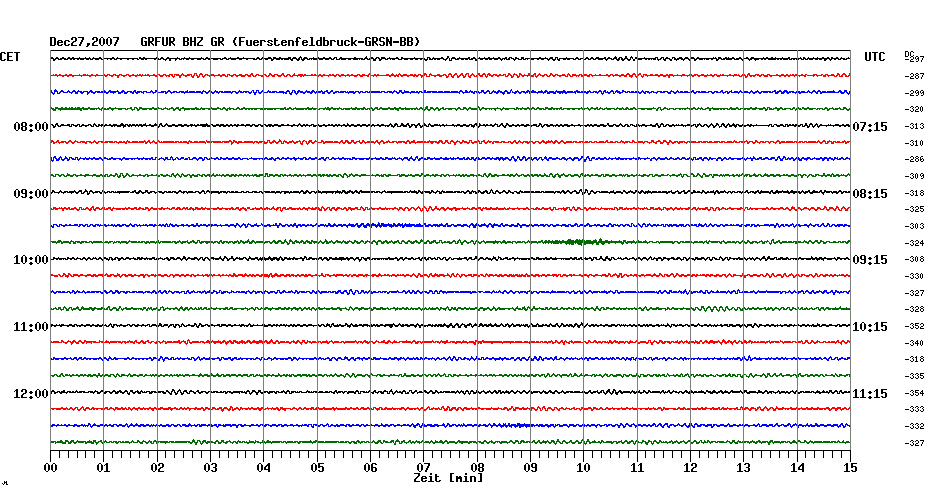Click minute 00 on the time axis
The height and width of the screenshot is (494, 930).
coord(50,468)
